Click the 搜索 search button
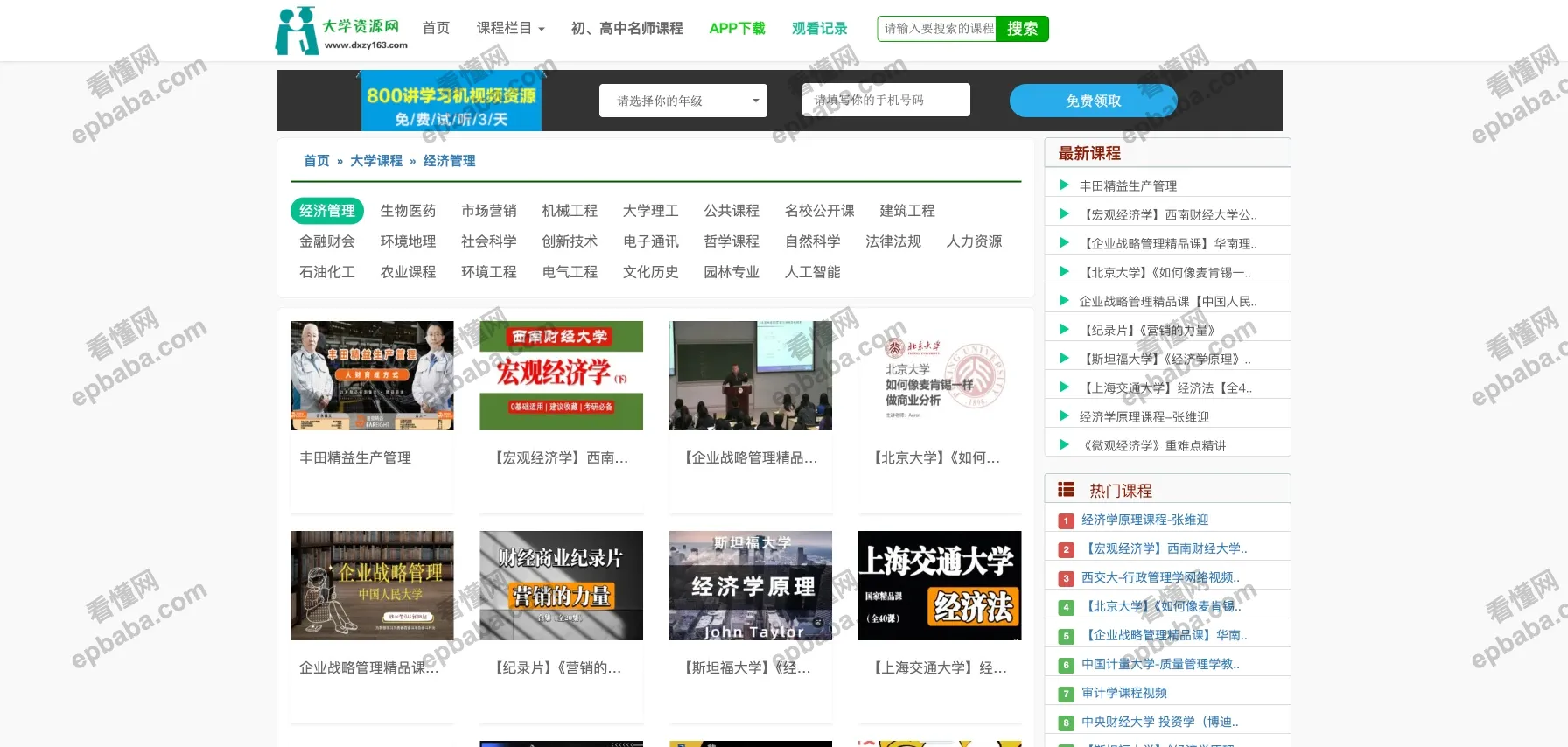 1022,29
